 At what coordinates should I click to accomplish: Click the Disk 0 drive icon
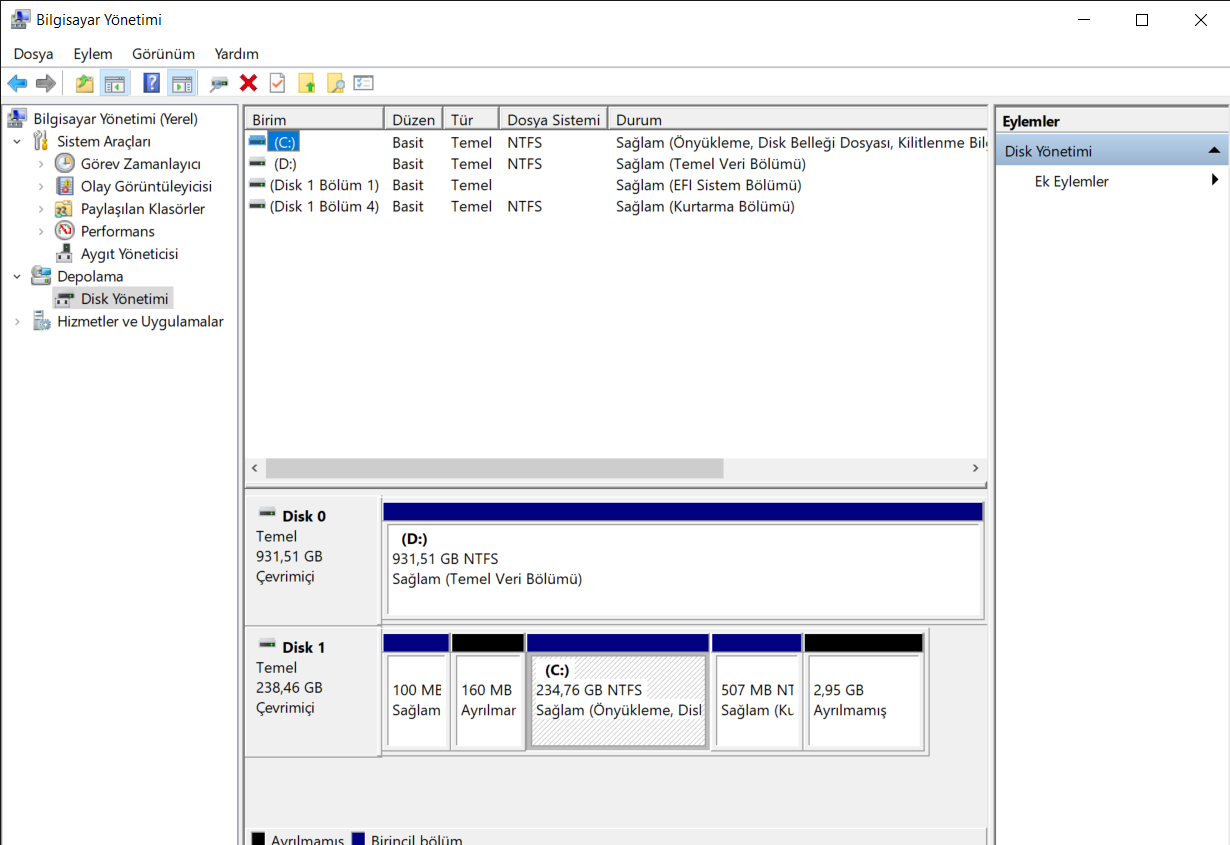click(x=267, y=513)
